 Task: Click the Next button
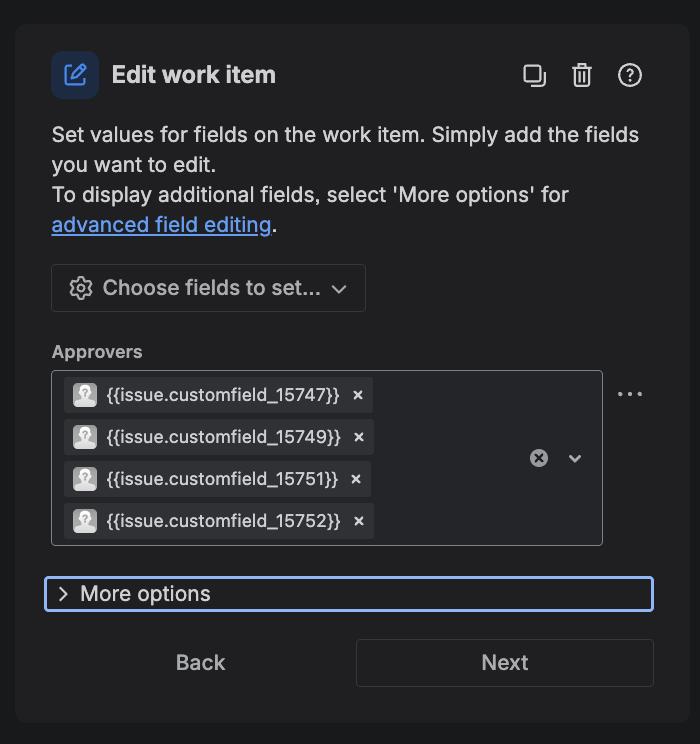[505, 663]
